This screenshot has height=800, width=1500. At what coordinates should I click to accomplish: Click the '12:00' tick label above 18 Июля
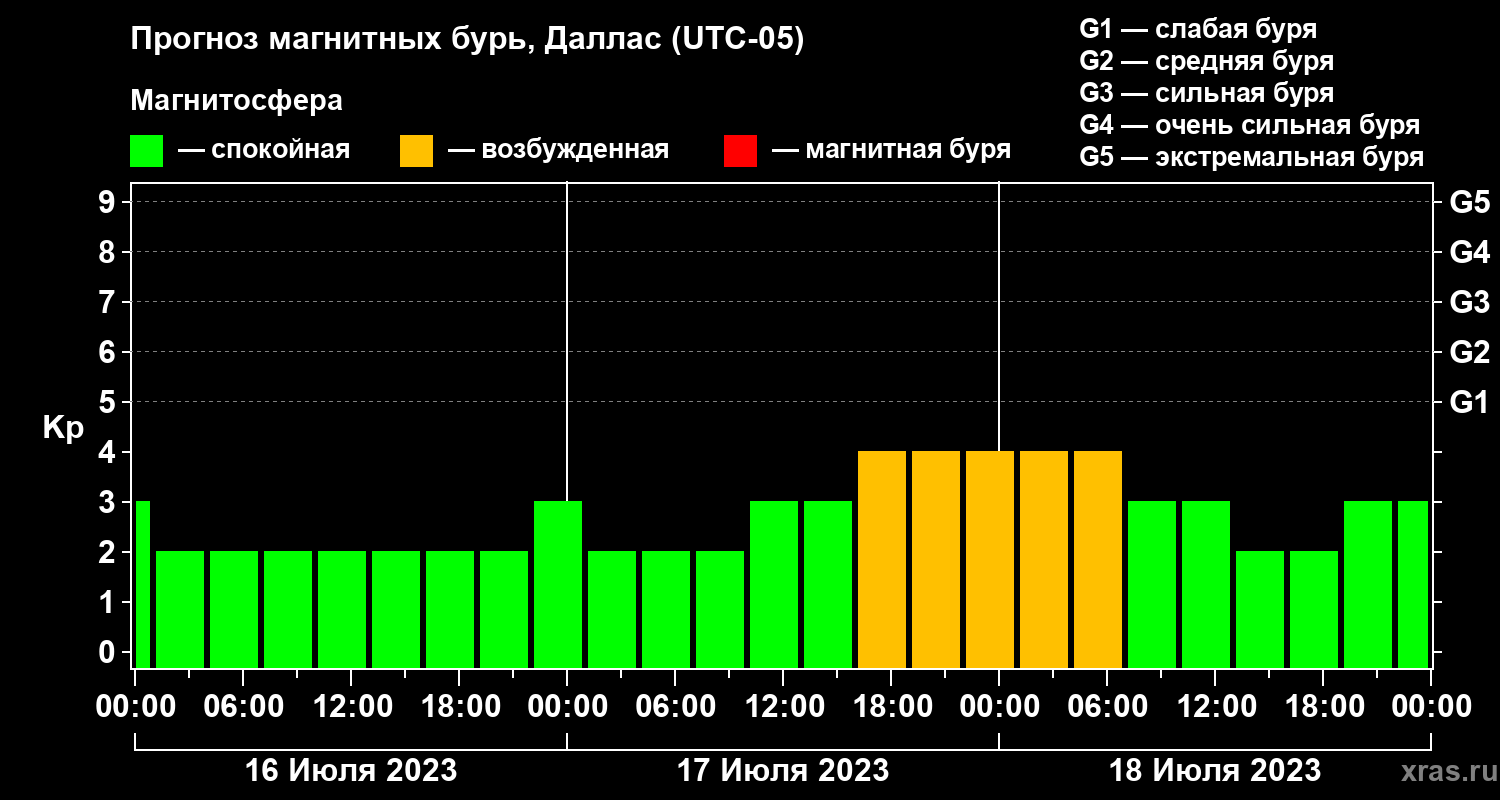(x=1215, y=707)
